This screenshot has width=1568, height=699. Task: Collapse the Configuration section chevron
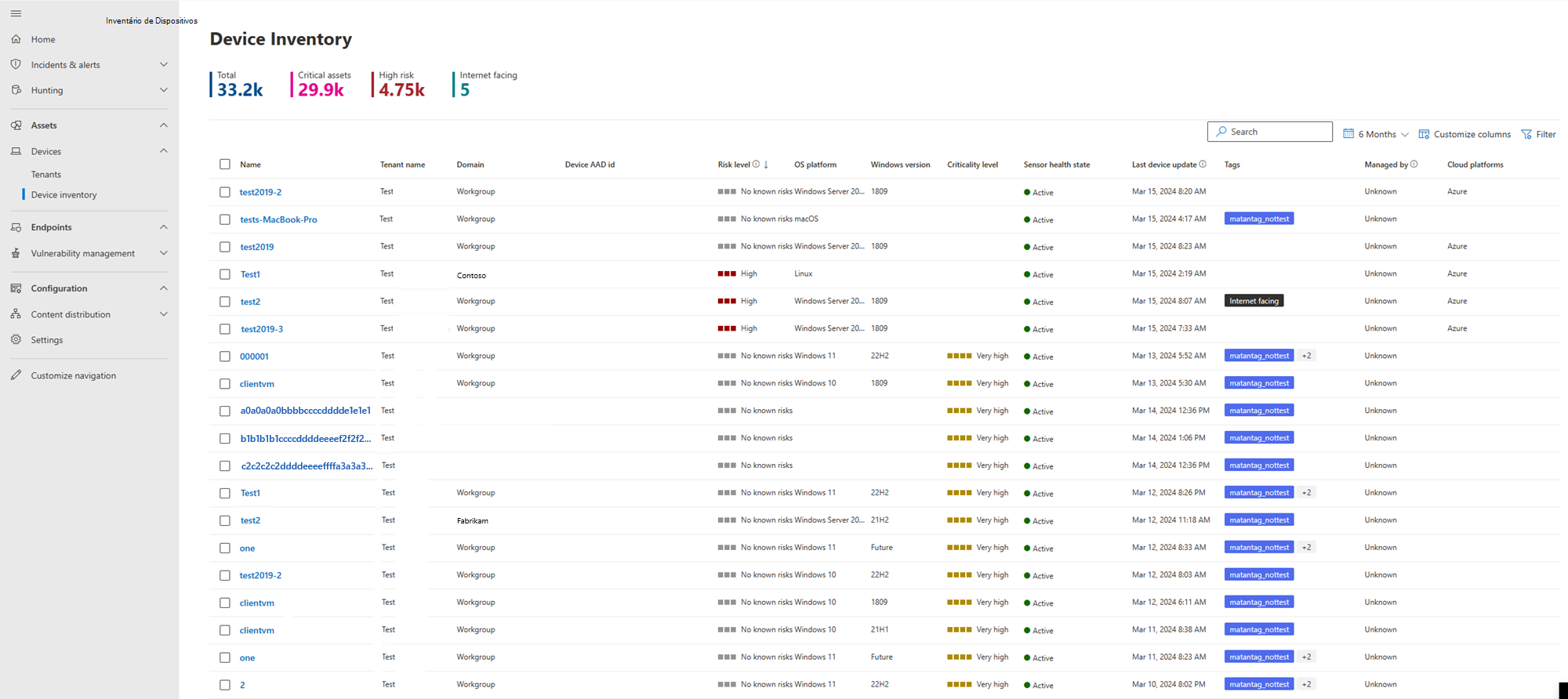[164, 288]
